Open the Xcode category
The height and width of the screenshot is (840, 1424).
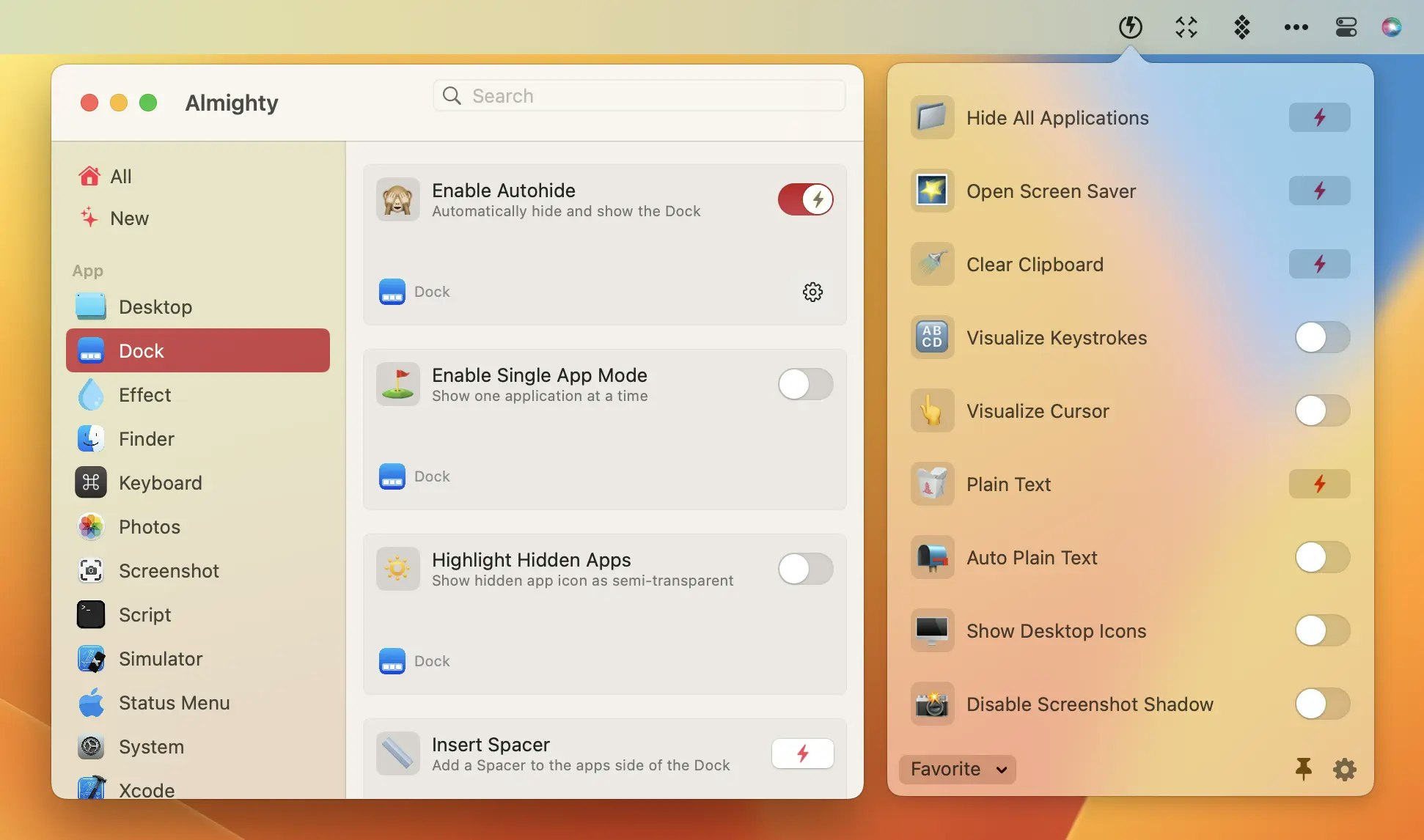(x=198, y=787)
